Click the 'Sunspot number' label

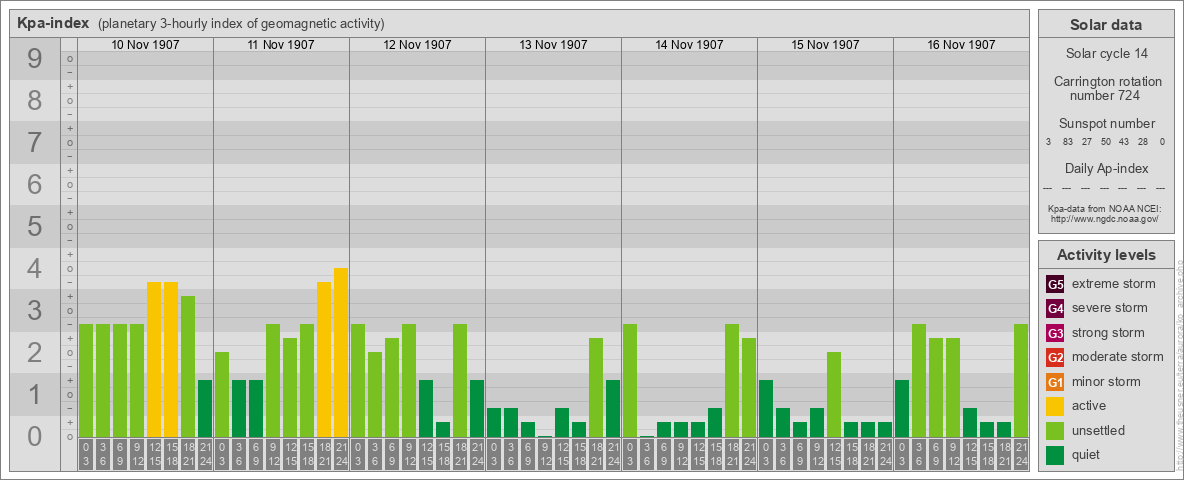(x=1106, y=124)
